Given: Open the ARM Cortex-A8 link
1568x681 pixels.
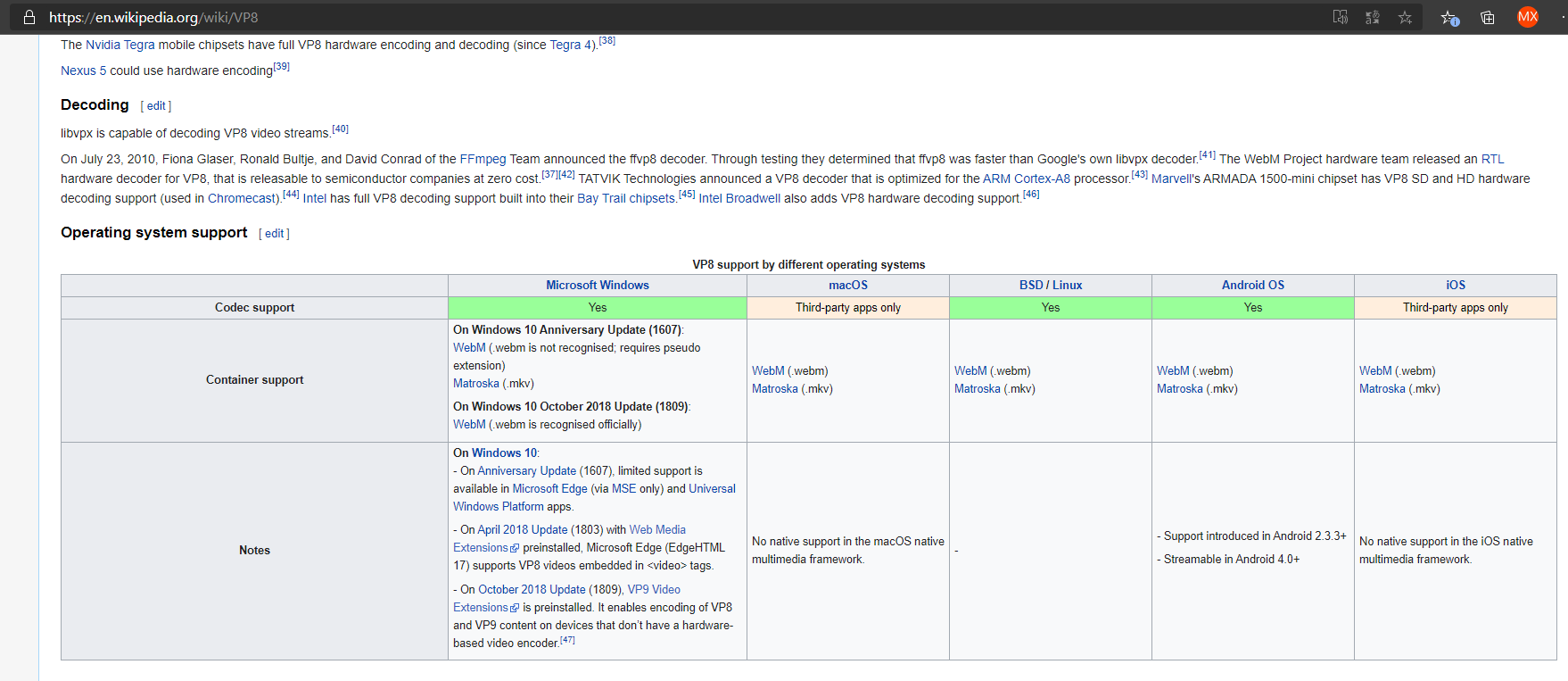Looking at the screenshot, I should (x=1027, y=179).
